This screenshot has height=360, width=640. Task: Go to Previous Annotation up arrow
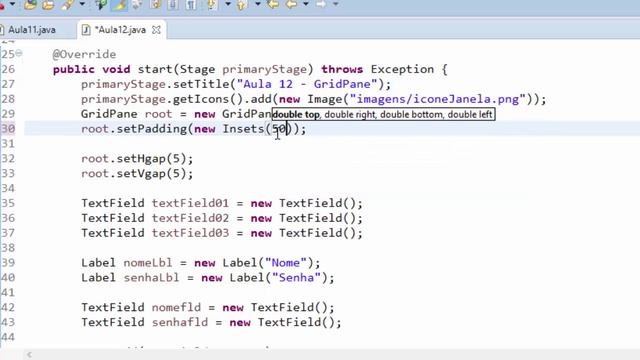coord(241,4)
